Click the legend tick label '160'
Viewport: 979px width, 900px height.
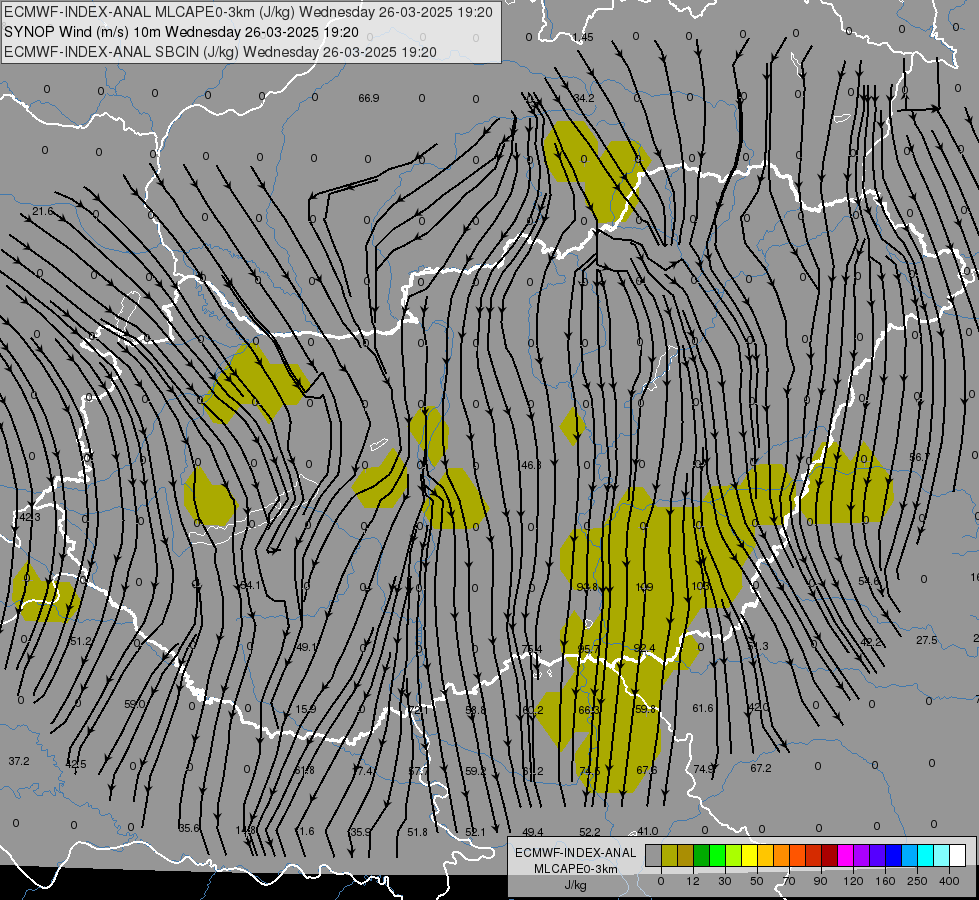[885, 881]
